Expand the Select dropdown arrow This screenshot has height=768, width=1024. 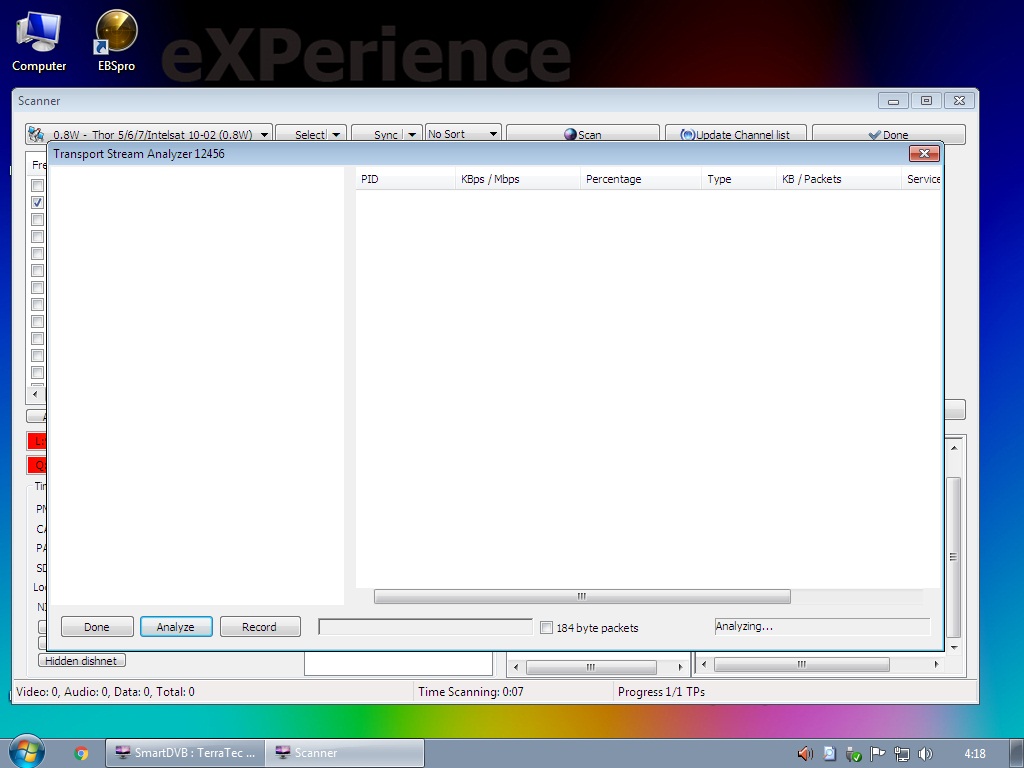pyautogui.click(x=336, y=135)
